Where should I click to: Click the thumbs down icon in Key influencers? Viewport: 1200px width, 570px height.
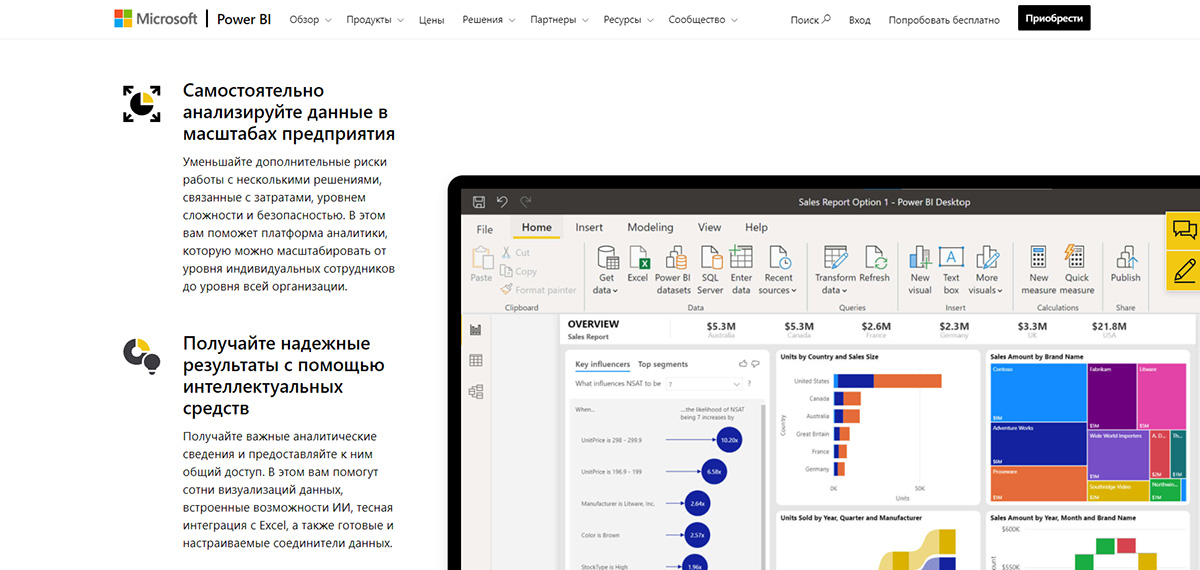tap(755, 364)
